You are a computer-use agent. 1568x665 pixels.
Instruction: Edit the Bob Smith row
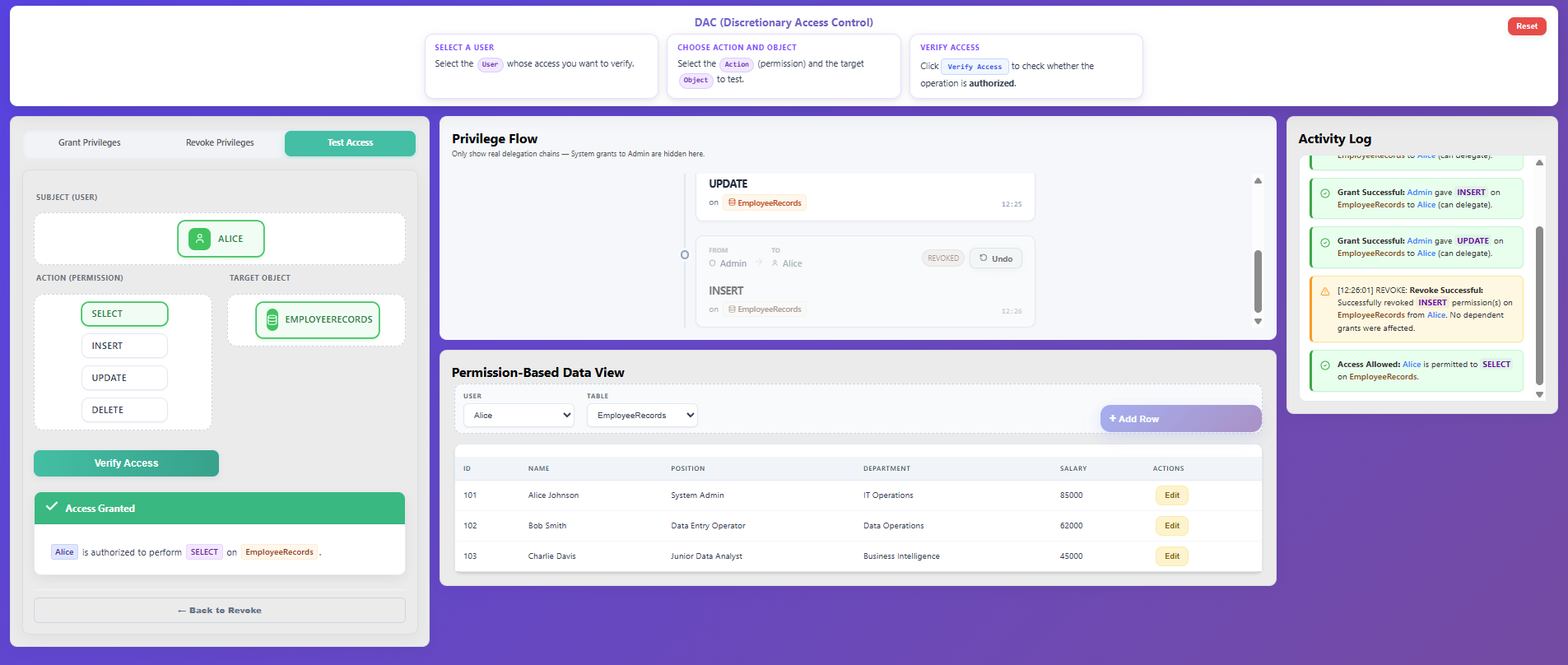(1171, 526)
